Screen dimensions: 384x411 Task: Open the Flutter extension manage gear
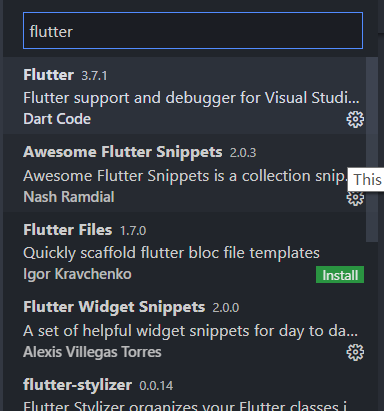(x=355, y=119)
